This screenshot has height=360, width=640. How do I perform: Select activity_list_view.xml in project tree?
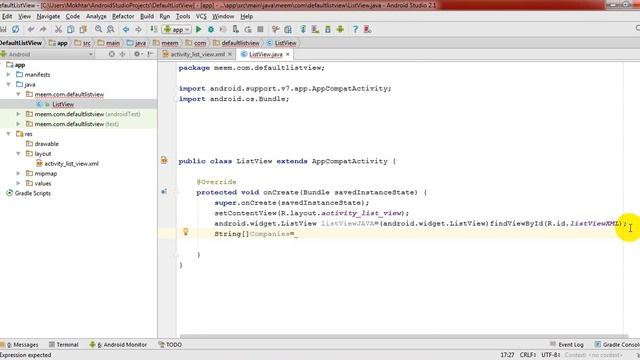click(71, 163)
